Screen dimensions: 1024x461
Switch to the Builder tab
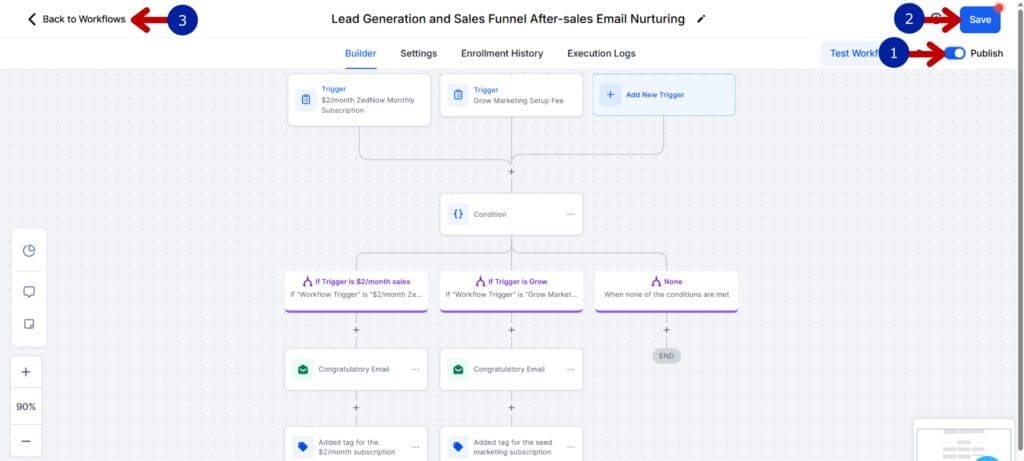360,54
